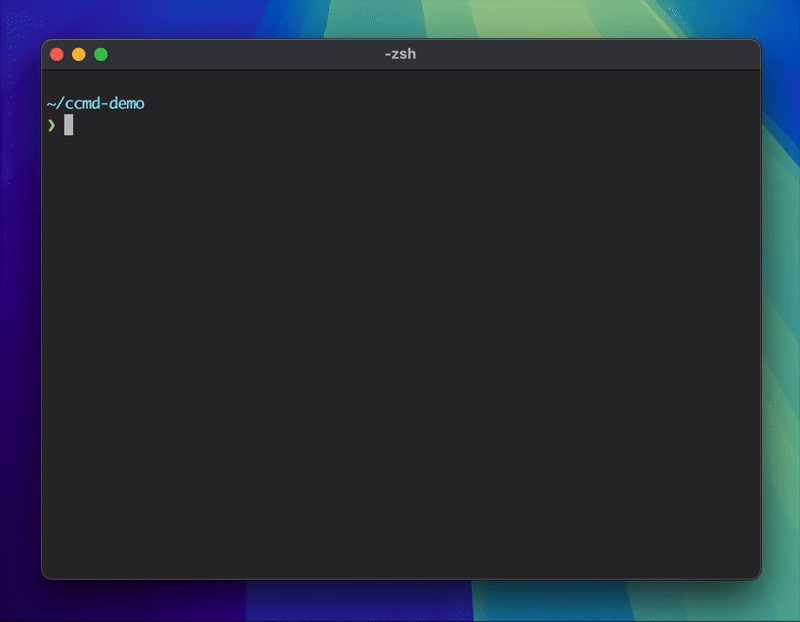Click the word demo in the path

tap(126, 104)
